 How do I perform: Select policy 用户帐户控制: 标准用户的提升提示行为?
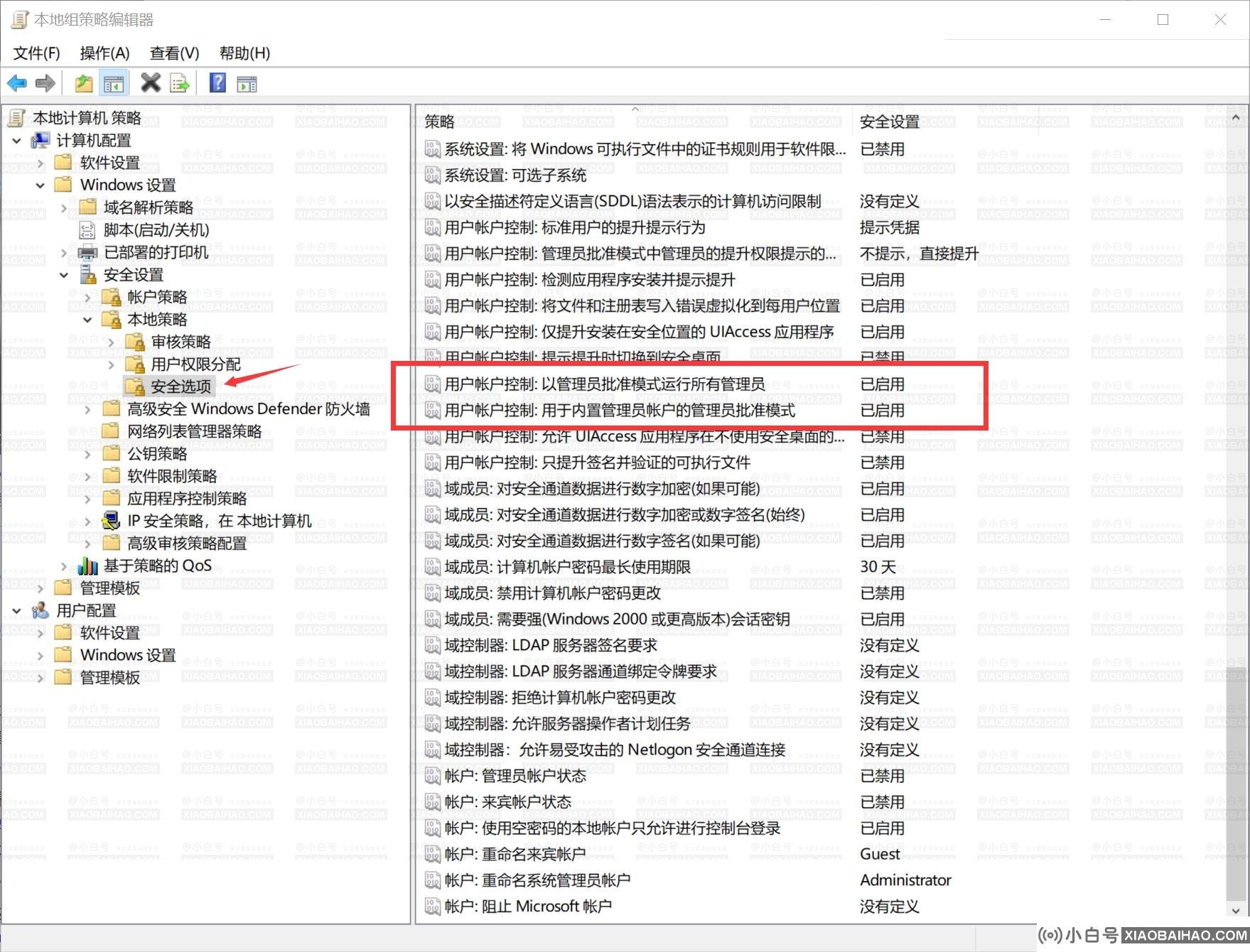[x=575, y=227]
